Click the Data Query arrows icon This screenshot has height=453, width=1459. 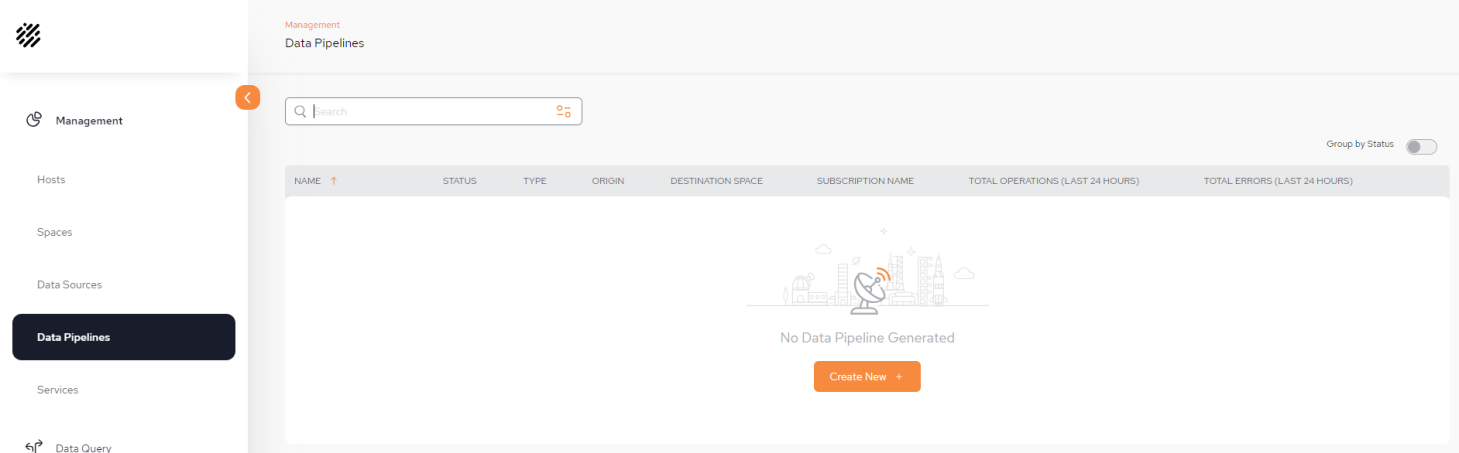point(33,446)
